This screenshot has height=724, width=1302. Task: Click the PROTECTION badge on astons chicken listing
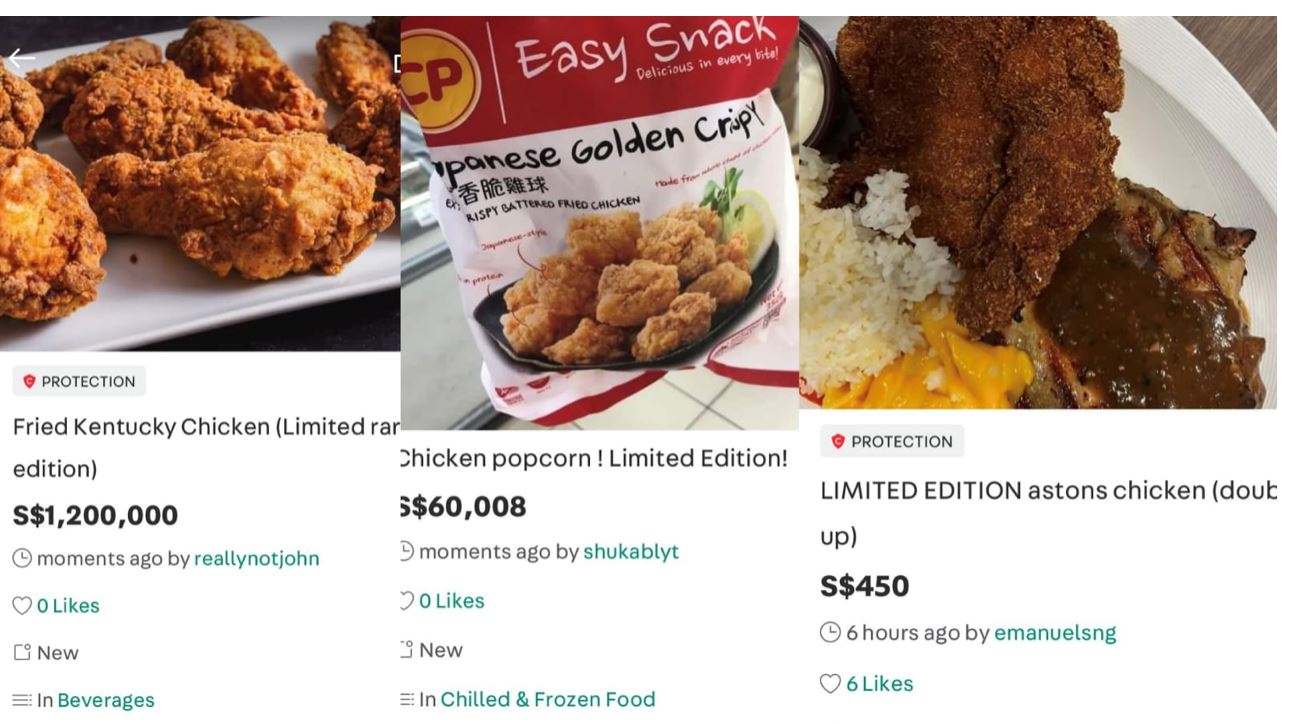891,441
